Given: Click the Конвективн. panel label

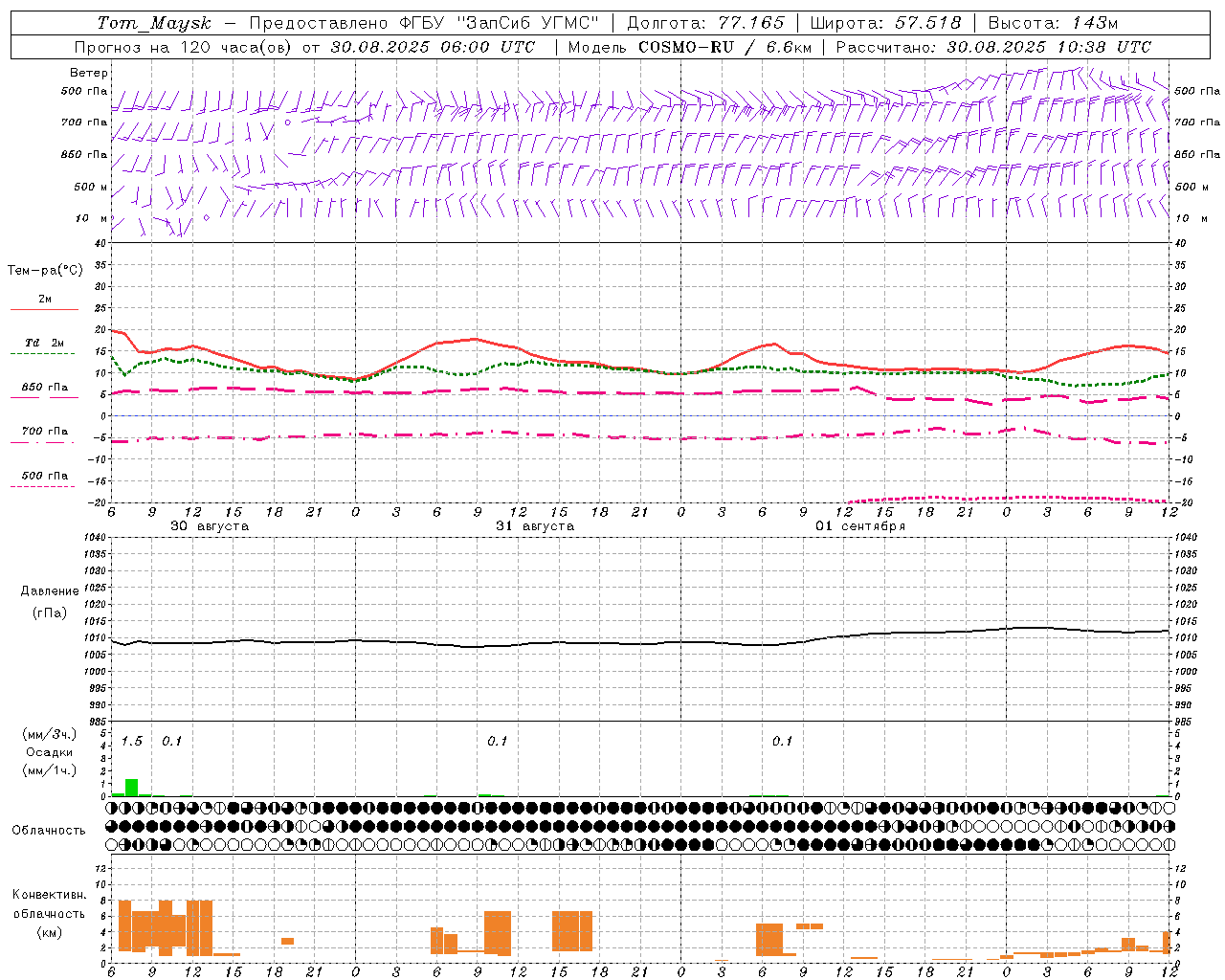Looking at the screenshot, I should click(50, 895).
